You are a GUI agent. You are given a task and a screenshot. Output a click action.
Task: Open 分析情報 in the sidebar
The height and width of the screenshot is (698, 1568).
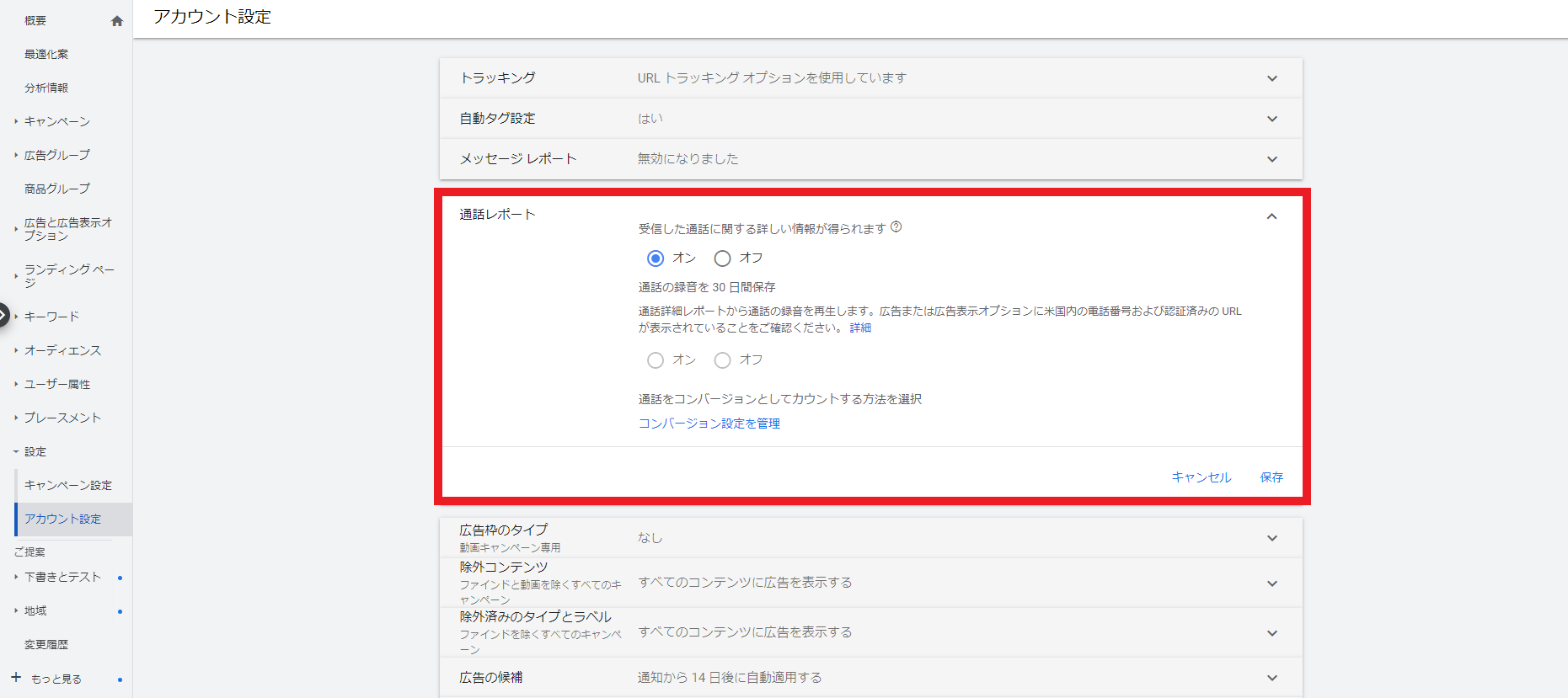click(x=46, y=88)
